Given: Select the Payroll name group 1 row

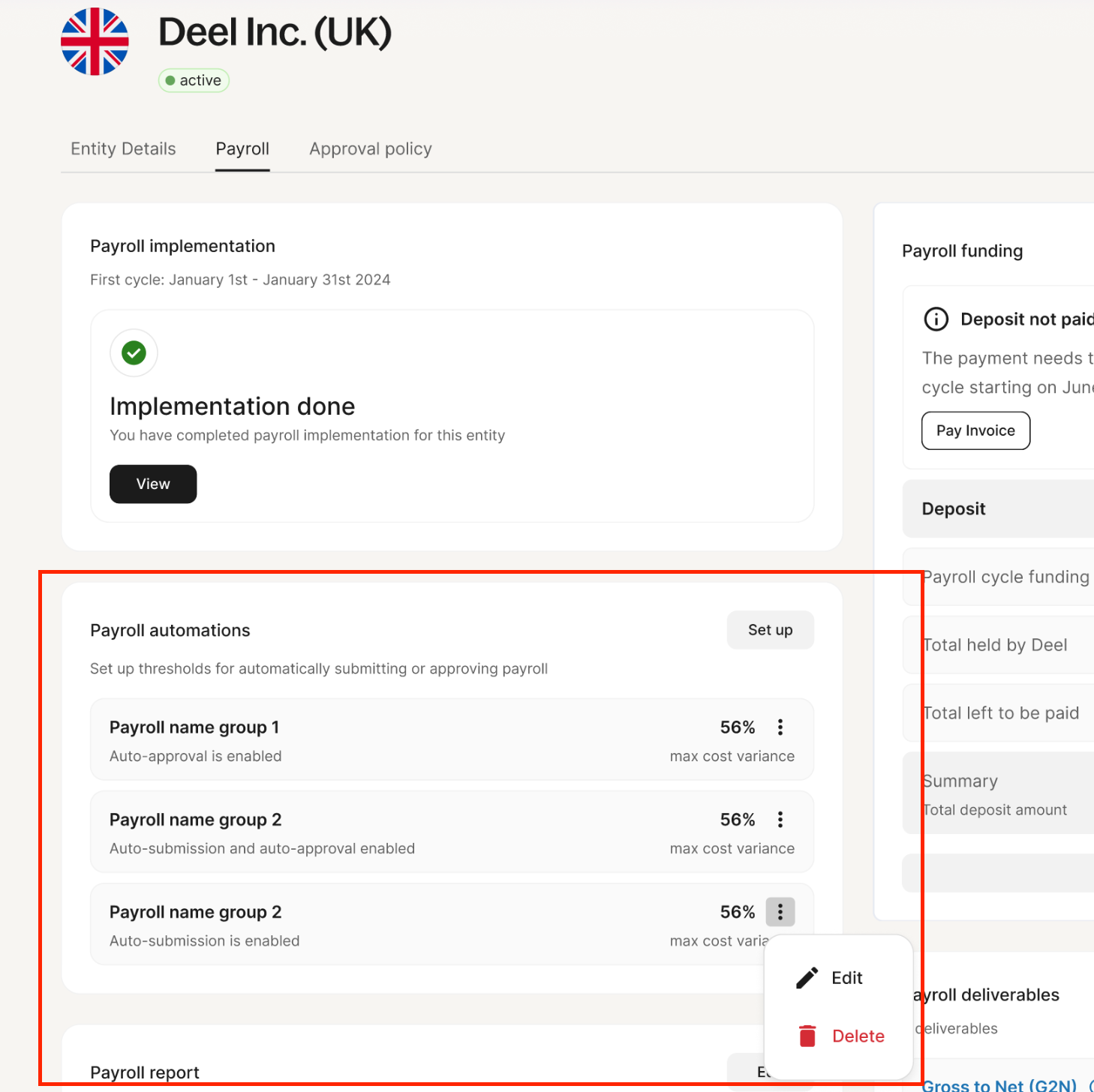Looking at the screenshot, I should click(375, 739).
